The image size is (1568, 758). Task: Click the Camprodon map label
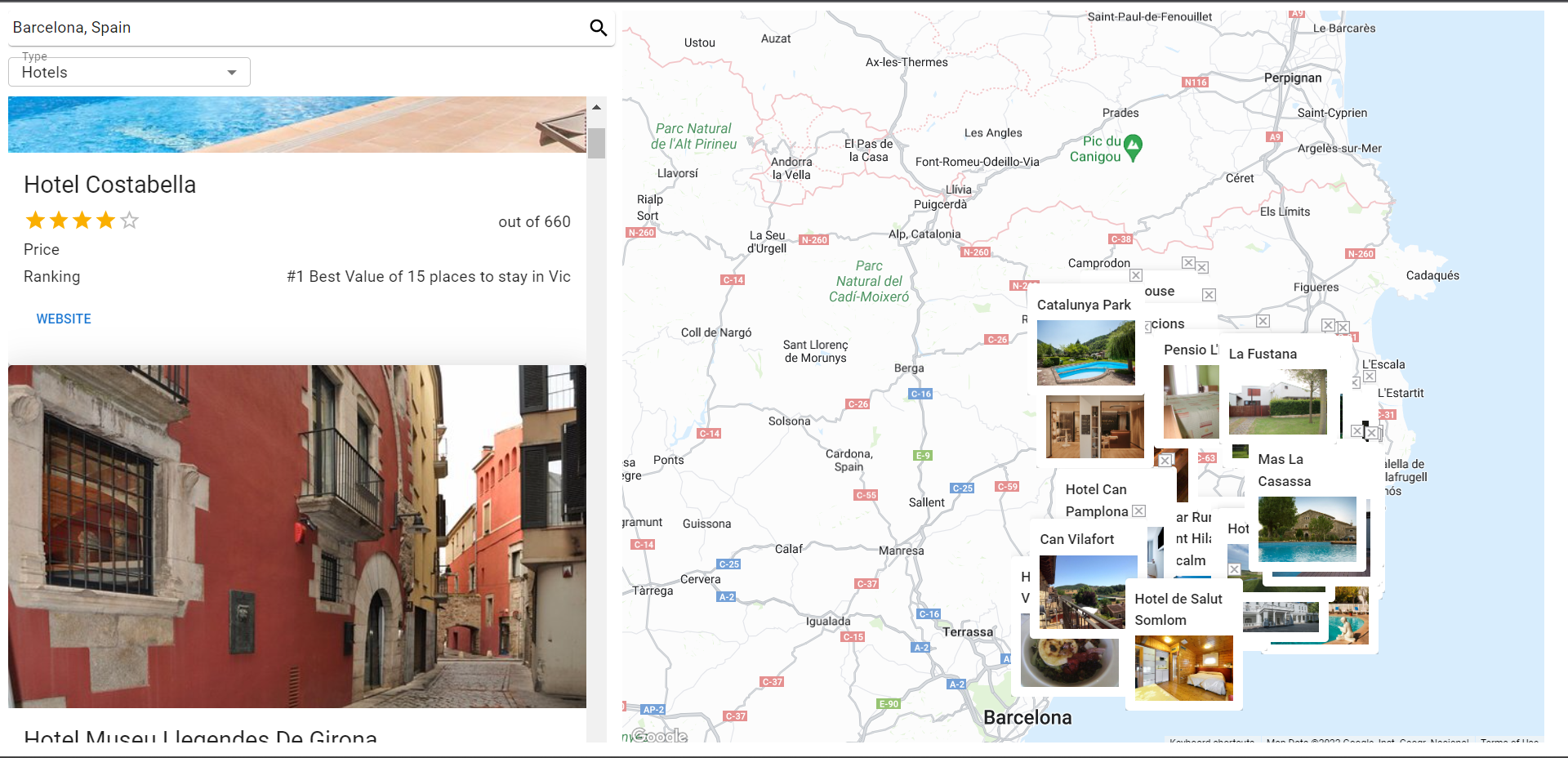pyautogui.click(x=1099, y=263)
